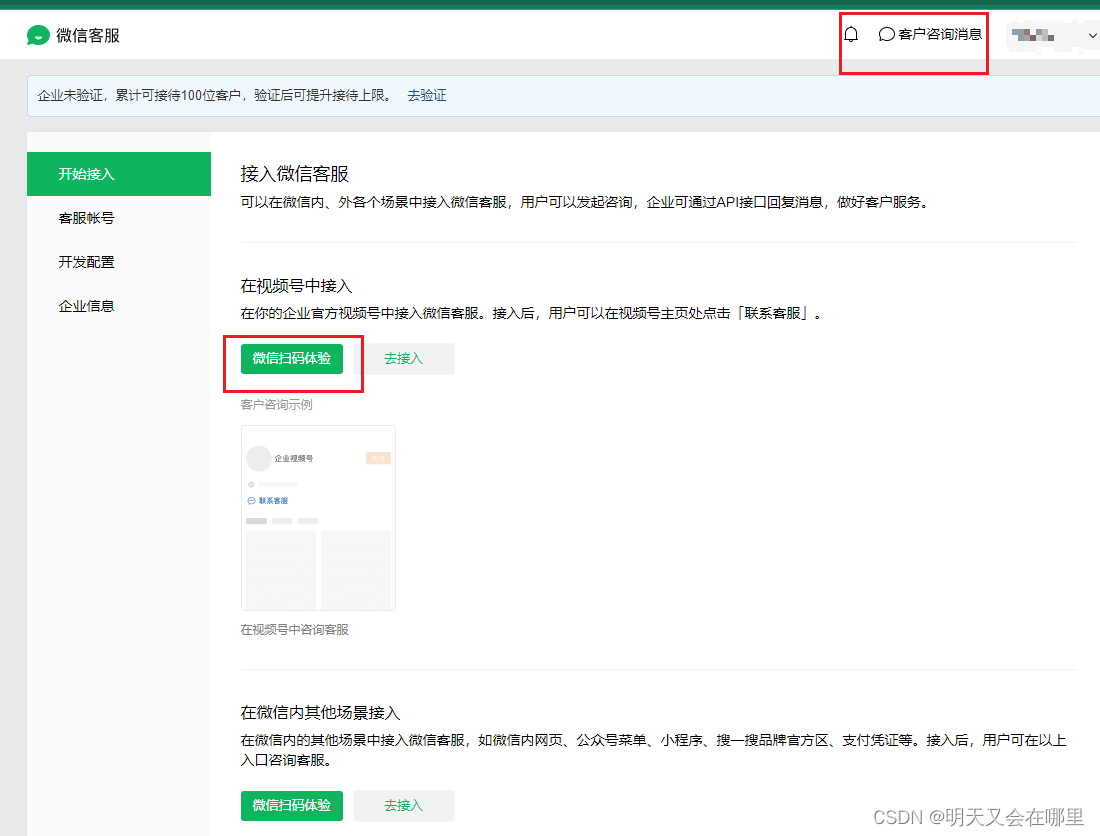Click the orange 关注 badge in the preview

tap(378, 458)
